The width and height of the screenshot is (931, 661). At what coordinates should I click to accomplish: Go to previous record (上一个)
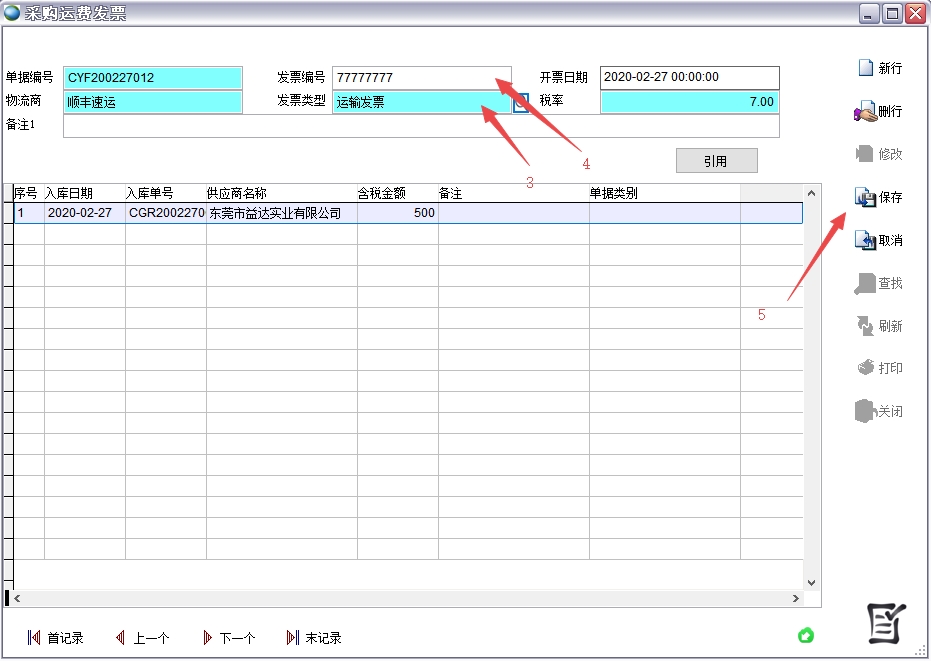[x=120, y=638]
